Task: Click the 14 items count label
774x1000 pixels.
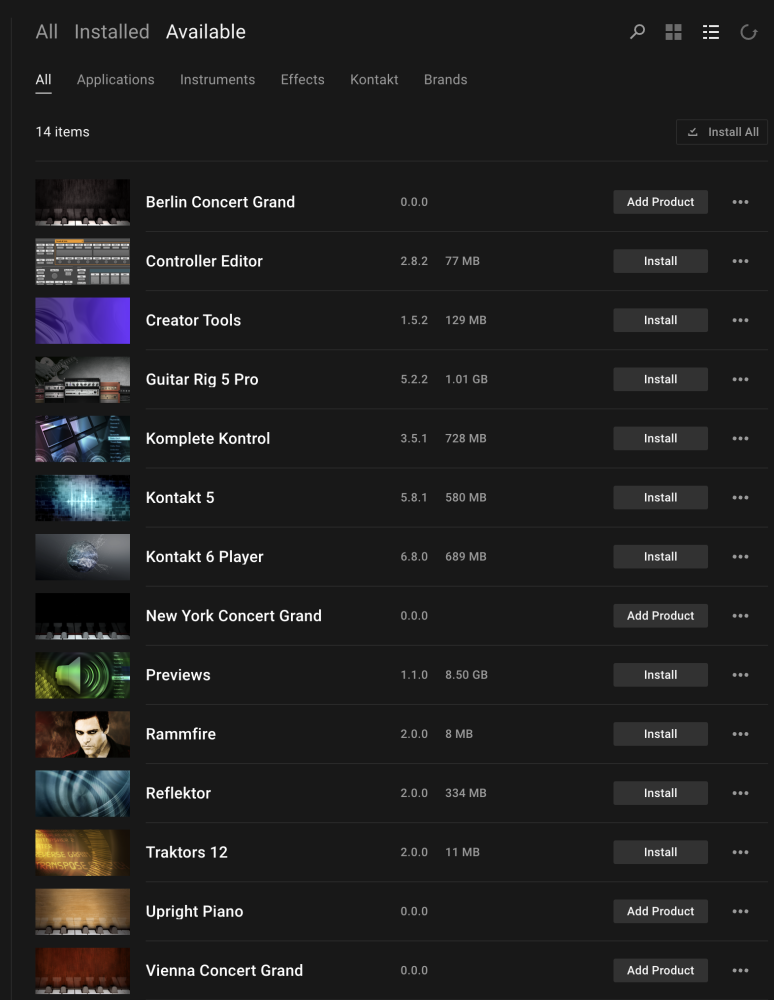Action: coord(62,132)
